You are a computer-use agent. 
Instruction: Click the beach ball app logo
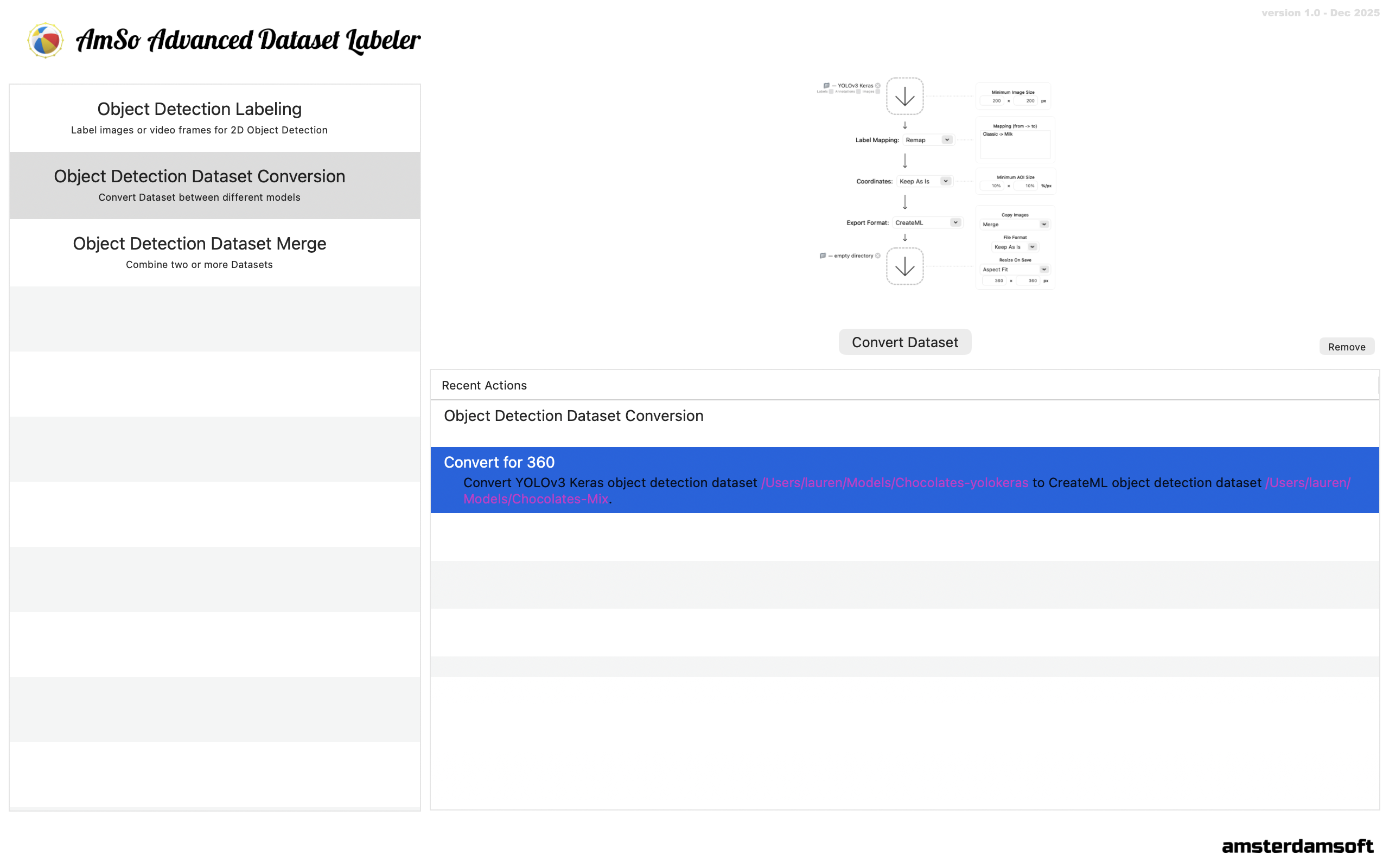(45, 40)
